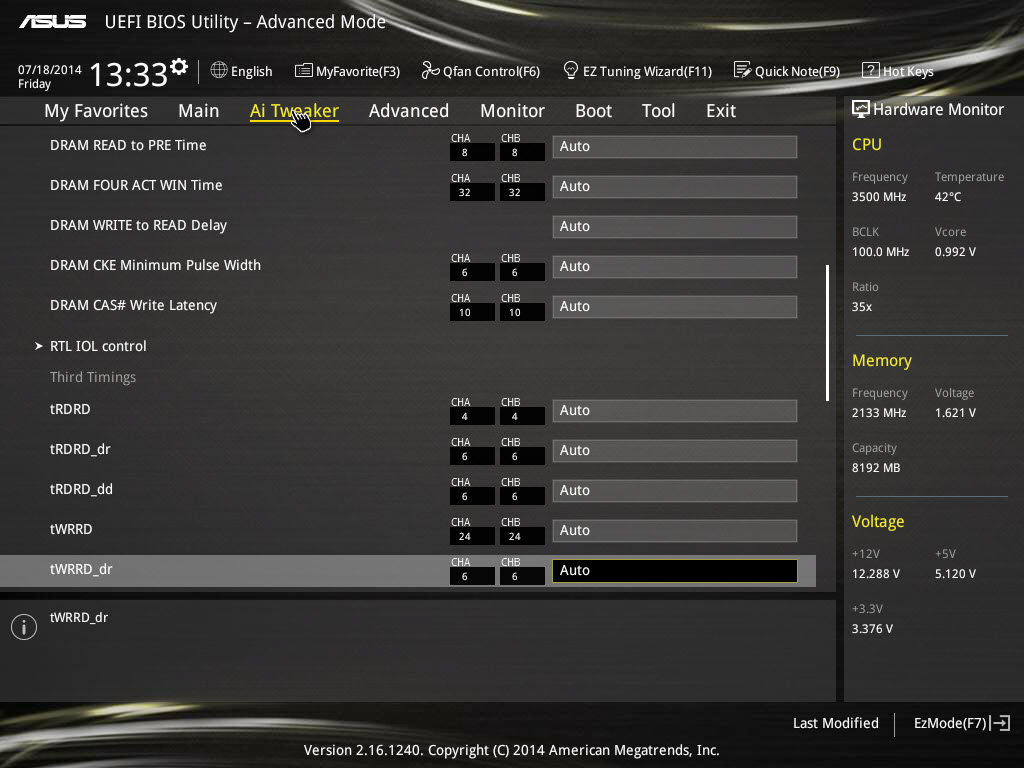The image size is (1024, 768).
Task: Click the highlighted tWRRD_dr Auto input field
Action: click(x=675, y=570)
